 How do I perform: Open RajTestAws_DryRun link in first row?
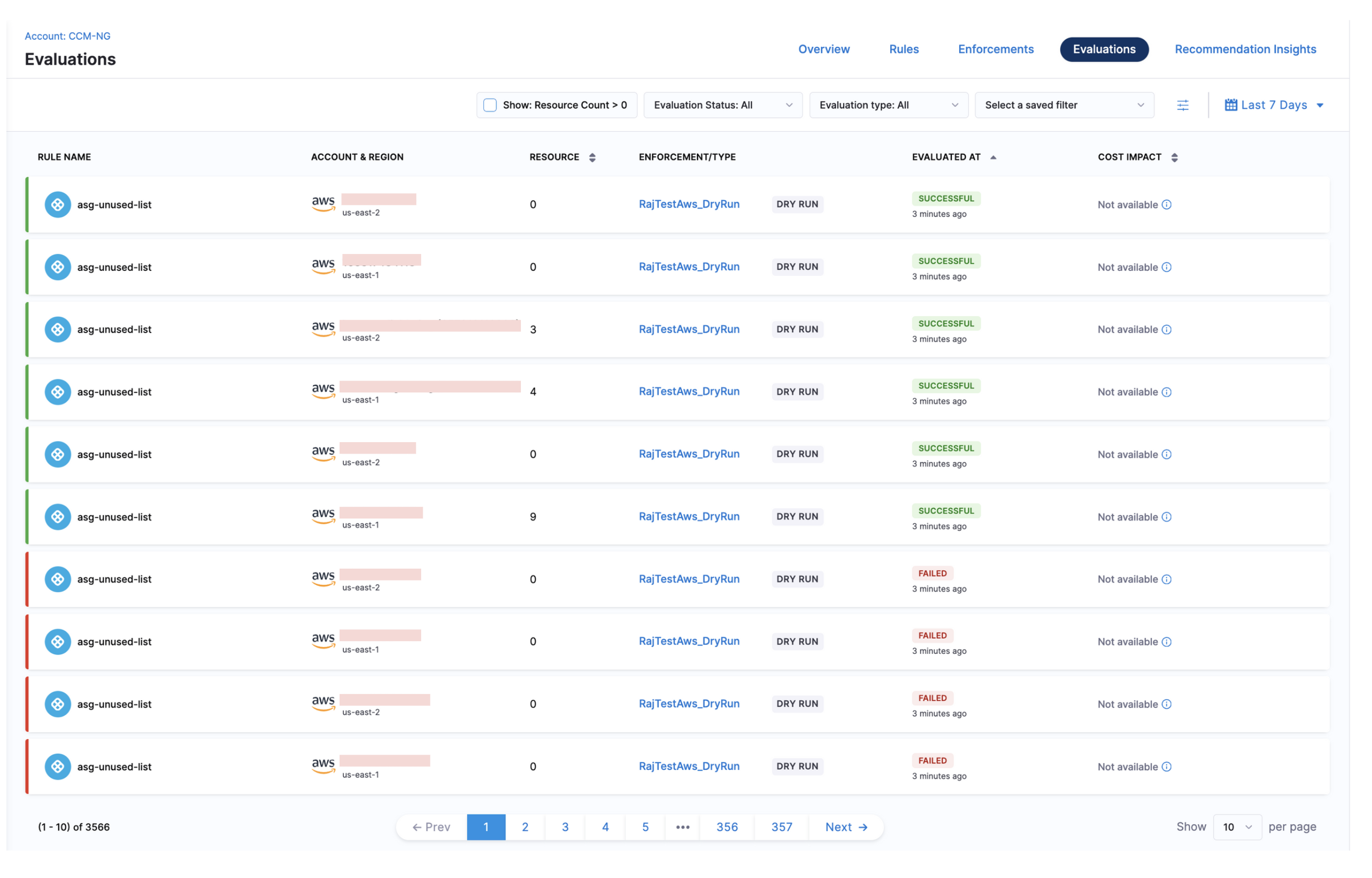(x=689, y=204)
